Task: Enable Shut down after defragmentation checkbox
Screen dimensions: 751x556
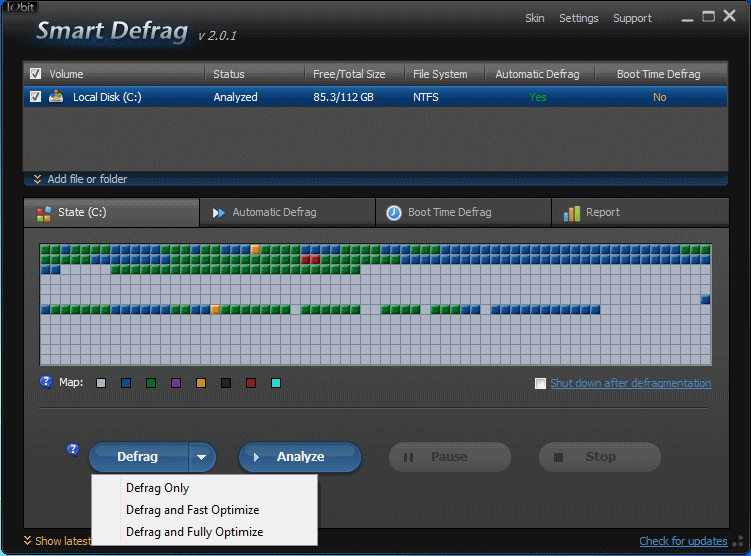Action: click(540, 383)
